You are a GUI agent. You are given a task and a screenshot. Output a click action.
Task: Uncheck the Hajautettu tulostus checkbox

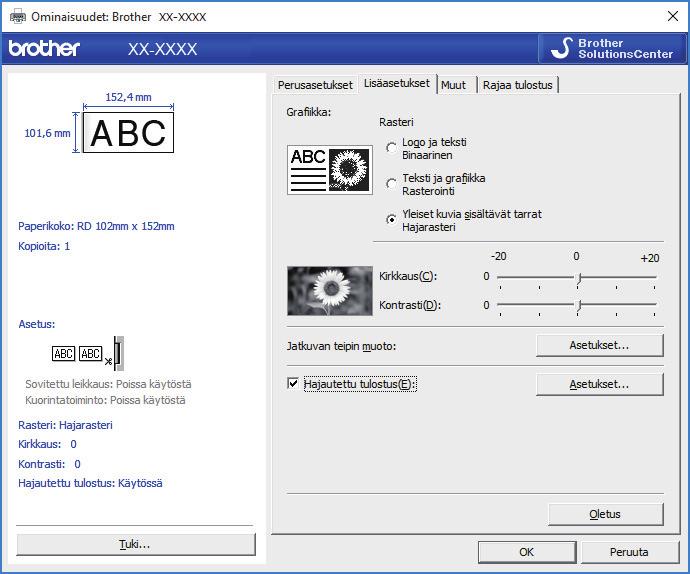293,383
